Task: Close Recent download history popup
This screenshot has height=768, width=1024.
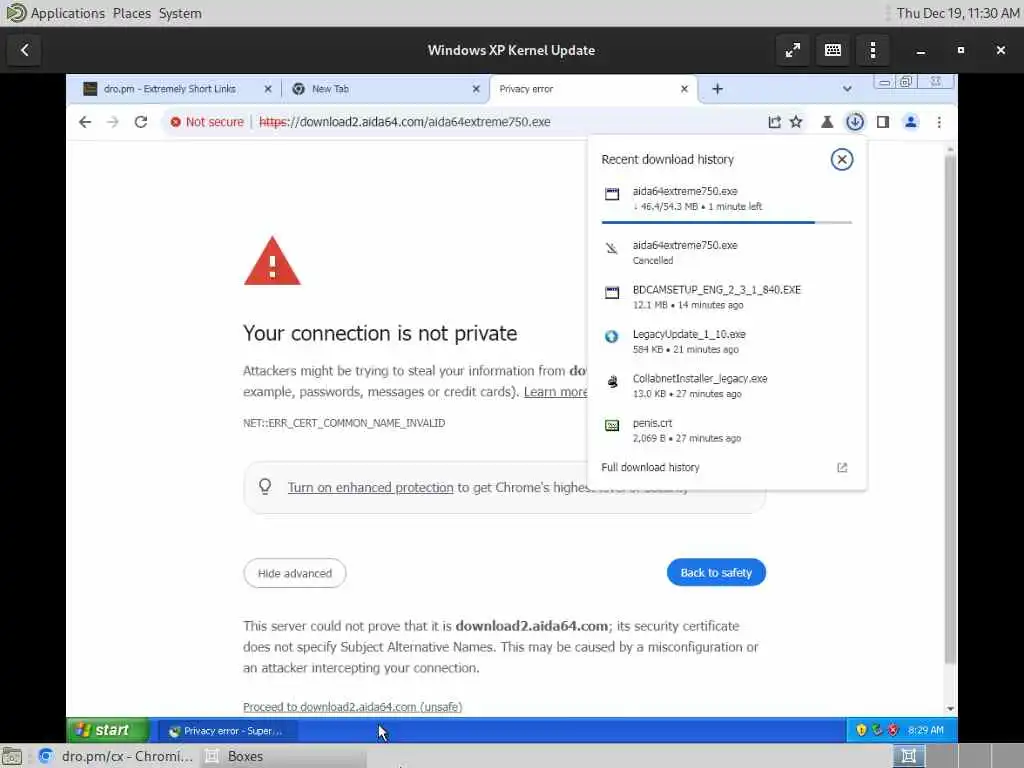Action: tap(842, 159)
